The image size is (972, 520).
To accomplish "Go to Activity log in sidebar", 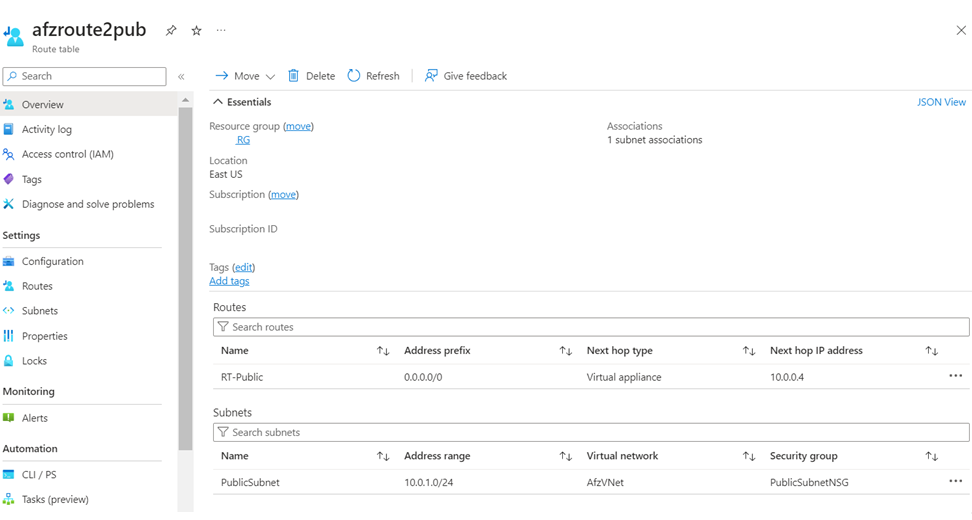I will pyautogui.click(x=46, y=129).
